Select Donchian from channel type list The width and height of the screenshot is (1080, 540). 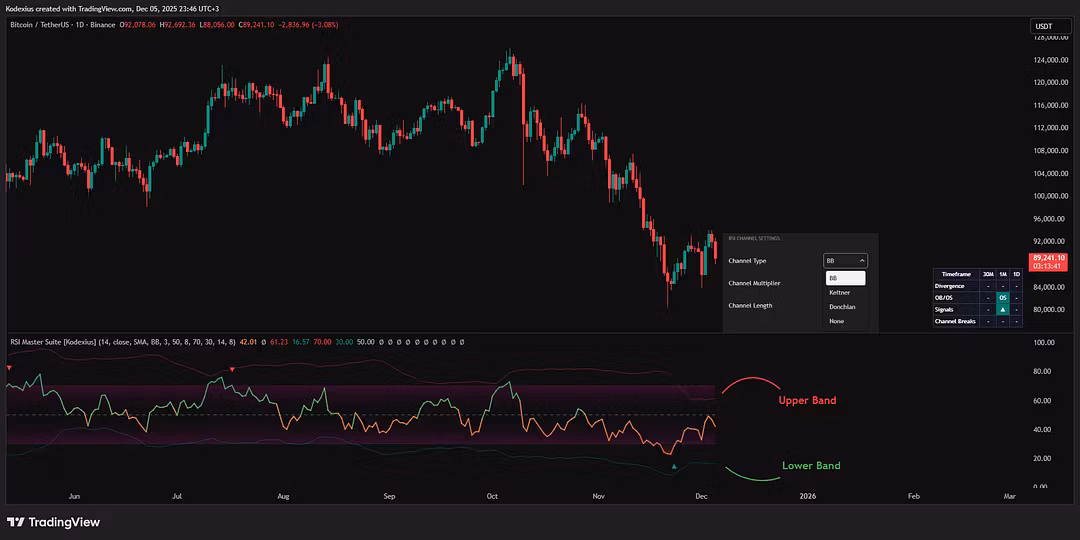coord(842,307)
